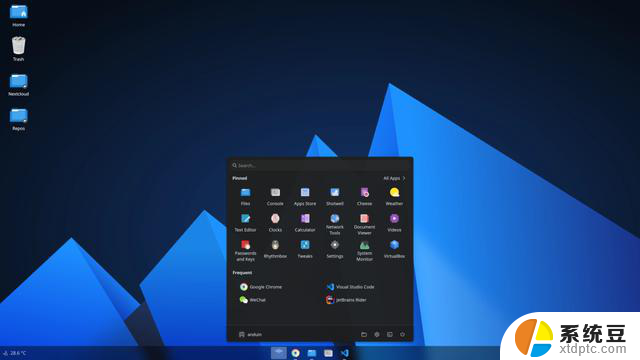The image size is (640, 360).
Task: Open the user account entry at menu bottom
Action: [x=250, y=334]
